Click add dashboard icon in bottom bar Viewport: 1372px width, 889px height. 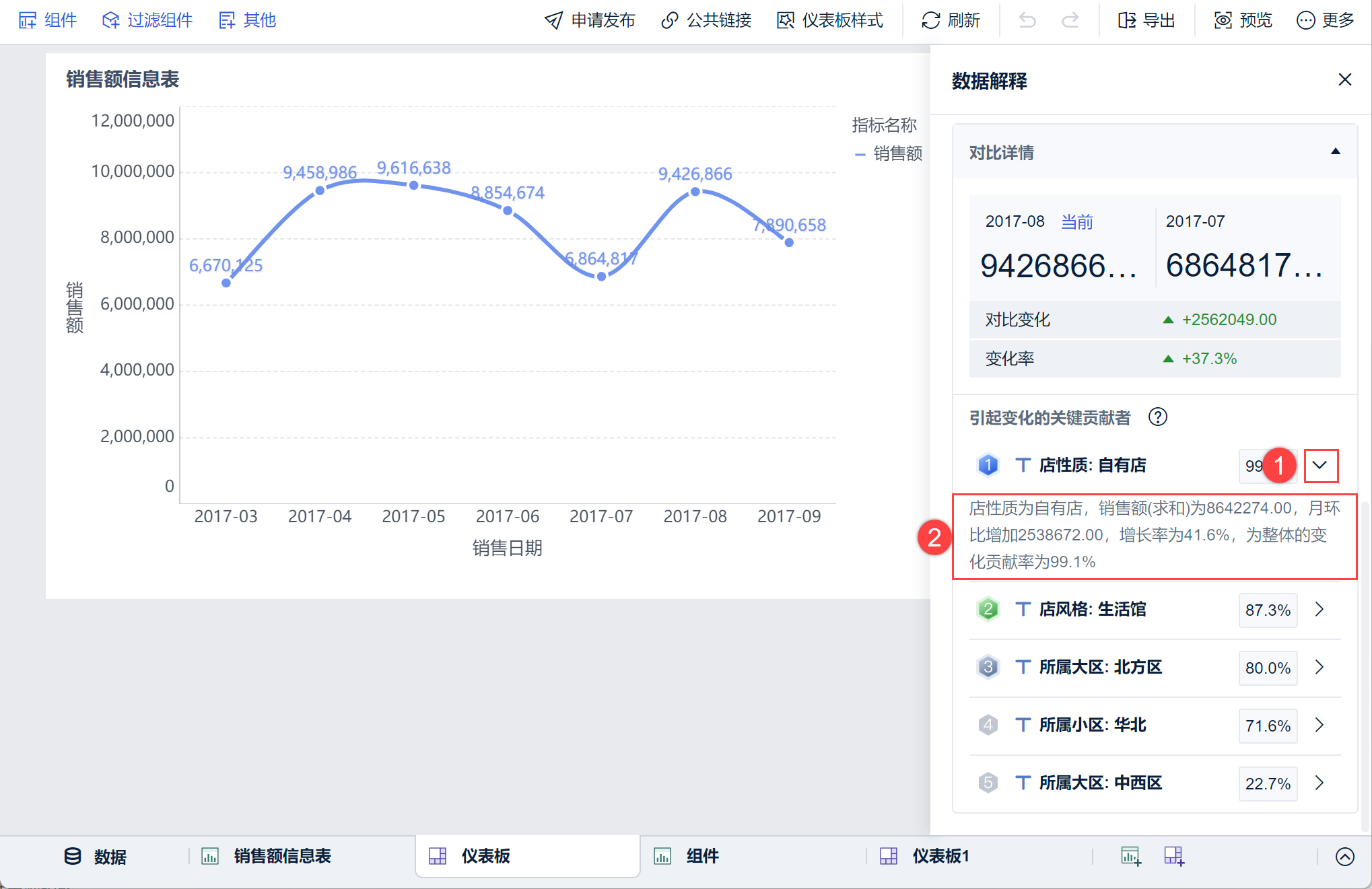pos(1174,856)
